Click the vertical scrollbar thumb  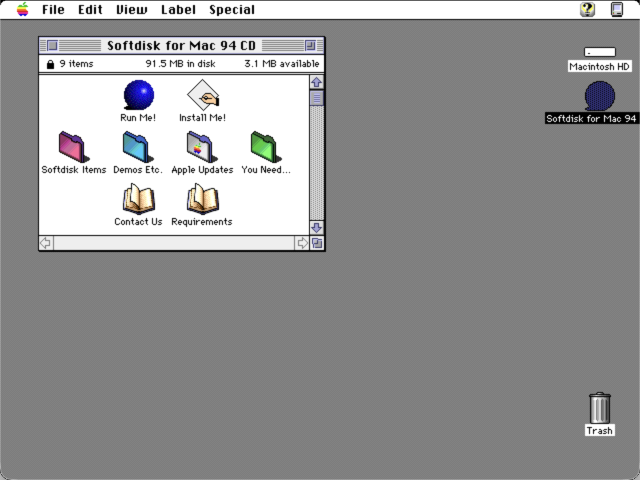click(x=317, y=98)
